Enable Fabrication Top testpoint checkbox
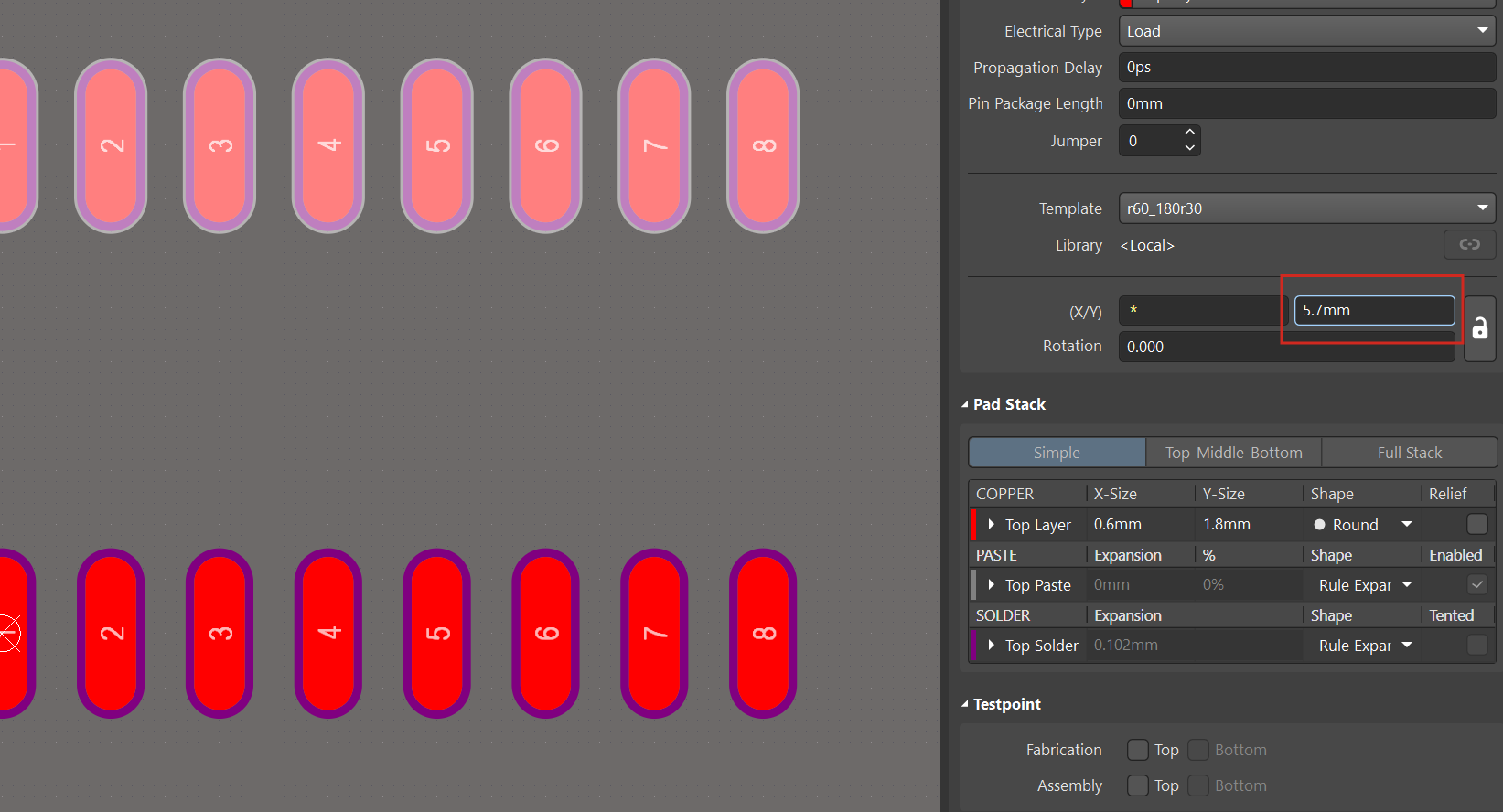Screen dimensions: 1503x812 (1138, 750)
